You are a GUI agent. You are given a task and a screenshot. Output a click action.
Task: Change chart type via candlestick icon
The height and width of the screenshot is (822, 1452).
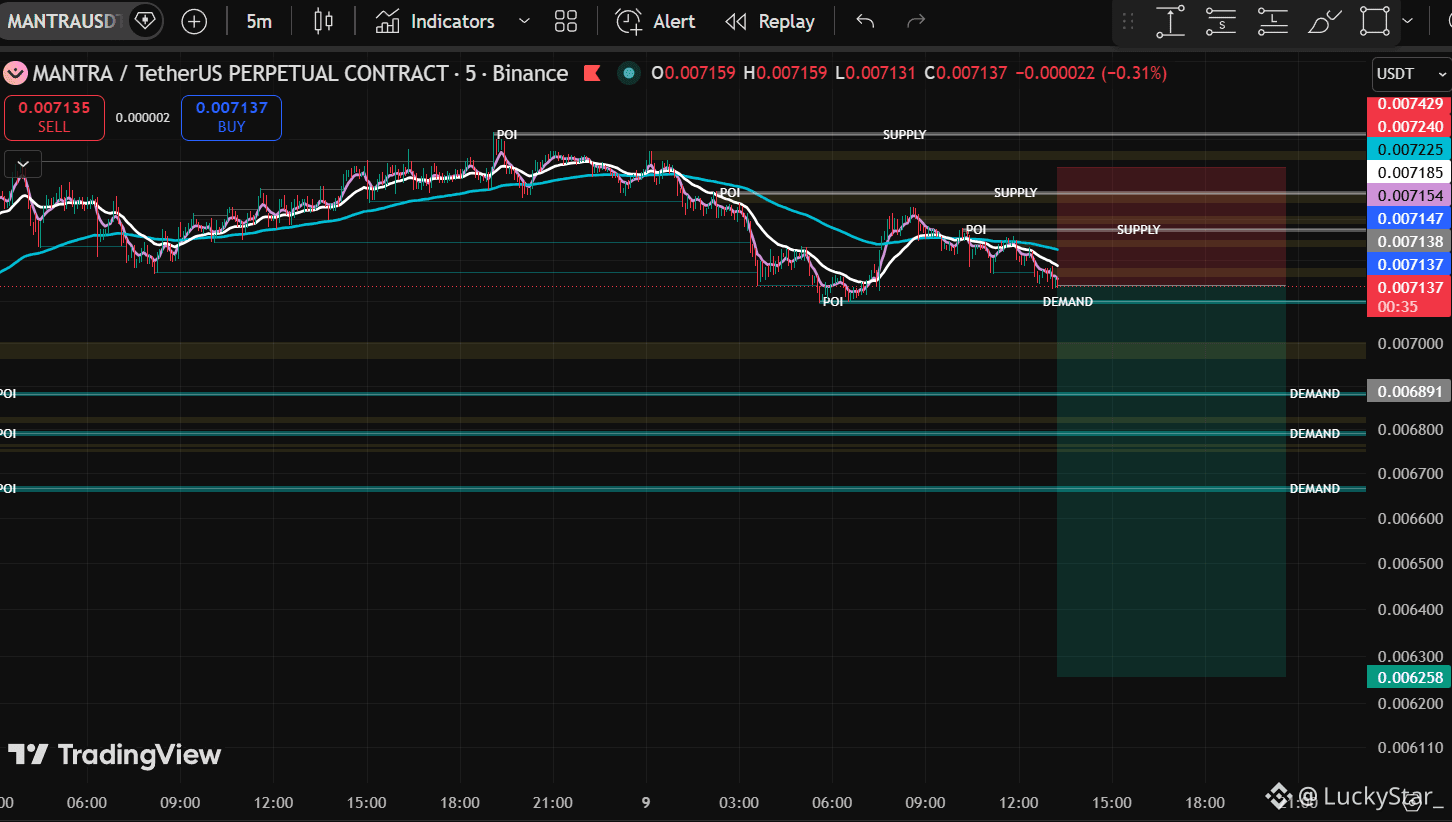pos(323,21)
